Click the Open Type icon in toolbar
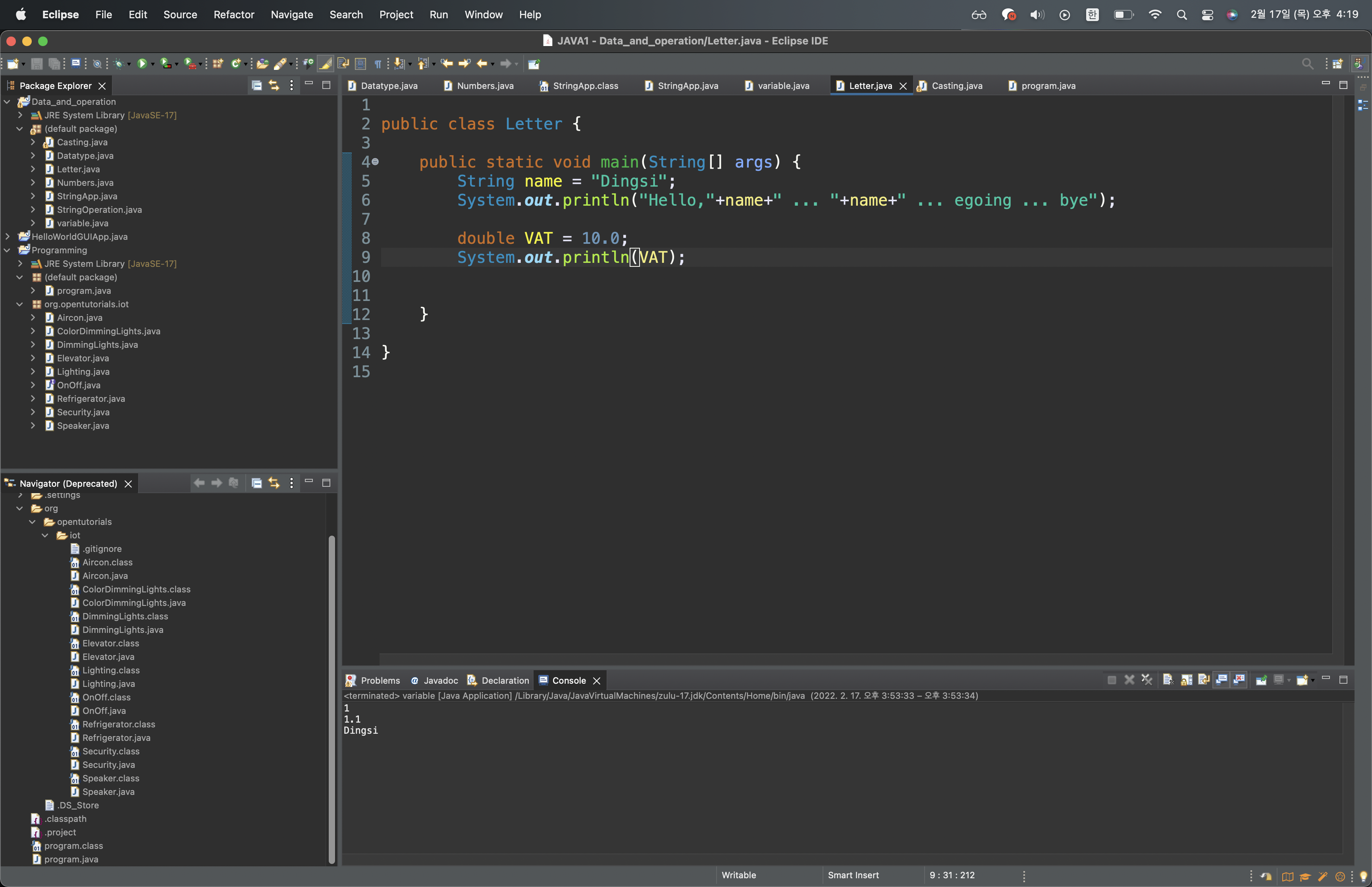Screen dimensions: 1372x887 coord(262,64)
